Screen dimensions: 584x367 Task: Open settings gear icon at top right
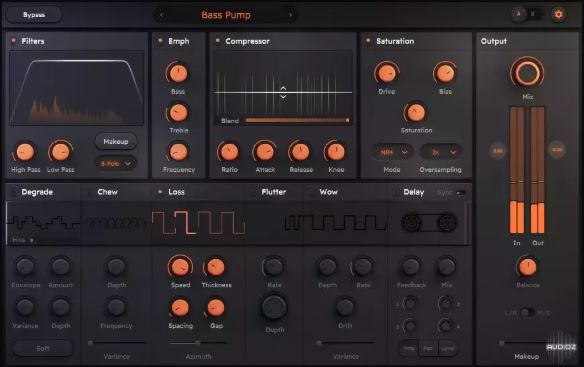tap(558, 15)
